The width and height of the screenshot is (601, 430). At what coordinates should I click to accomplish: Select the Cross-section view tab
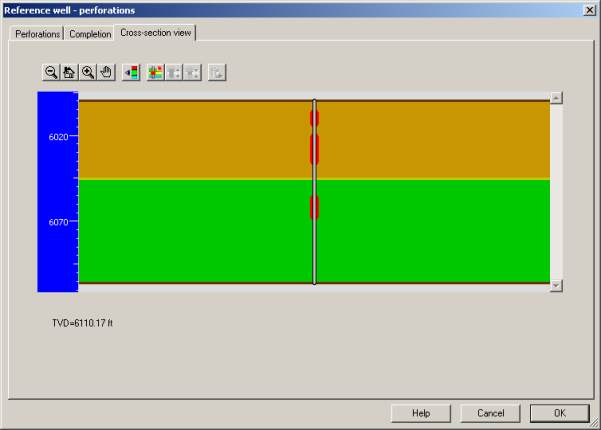(156, 33)
